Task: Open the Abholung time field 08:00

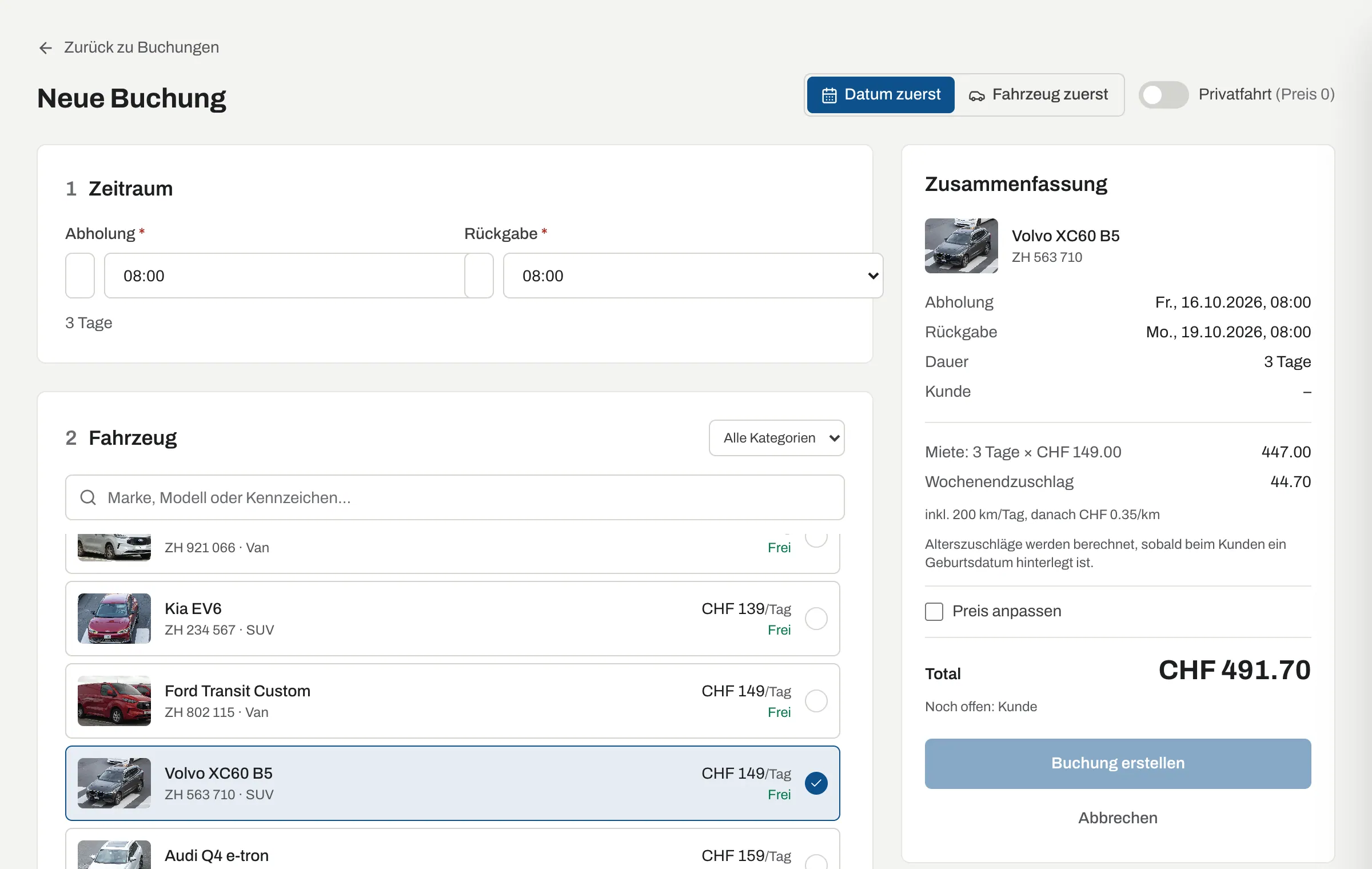Action: click(284, 276)
